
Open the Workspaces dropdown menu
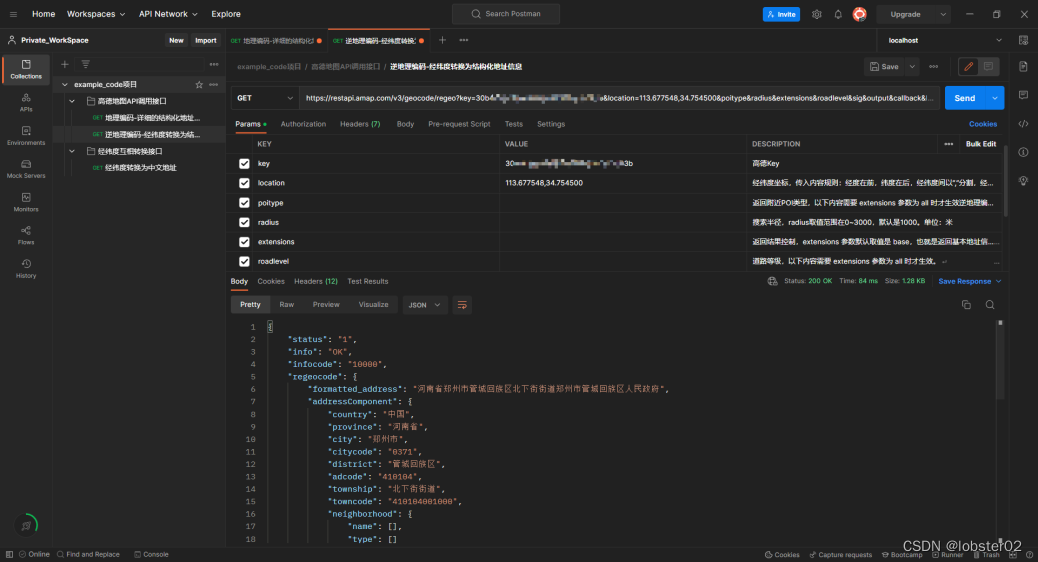click(95, 14)
